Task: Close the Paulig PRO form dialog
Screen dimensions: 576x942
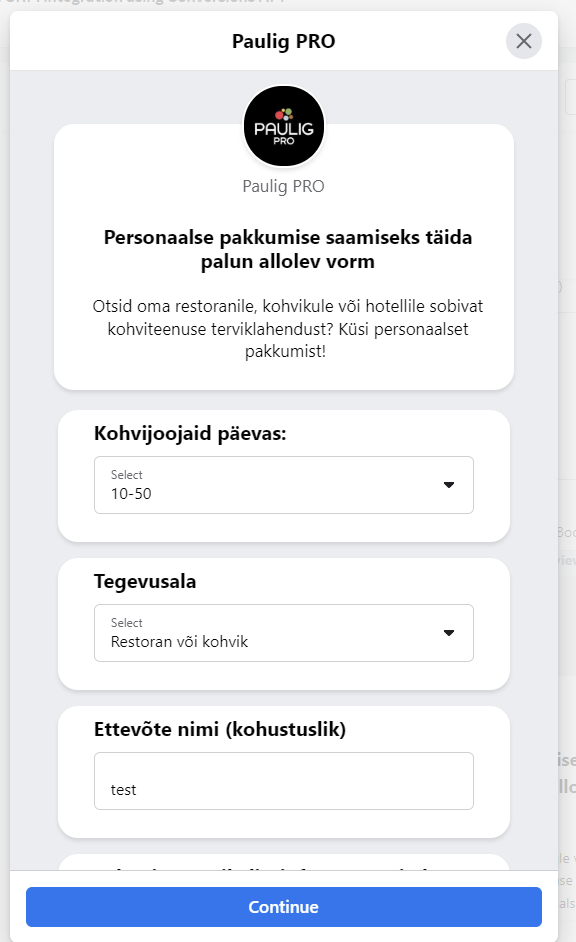Action: [524, 41]
